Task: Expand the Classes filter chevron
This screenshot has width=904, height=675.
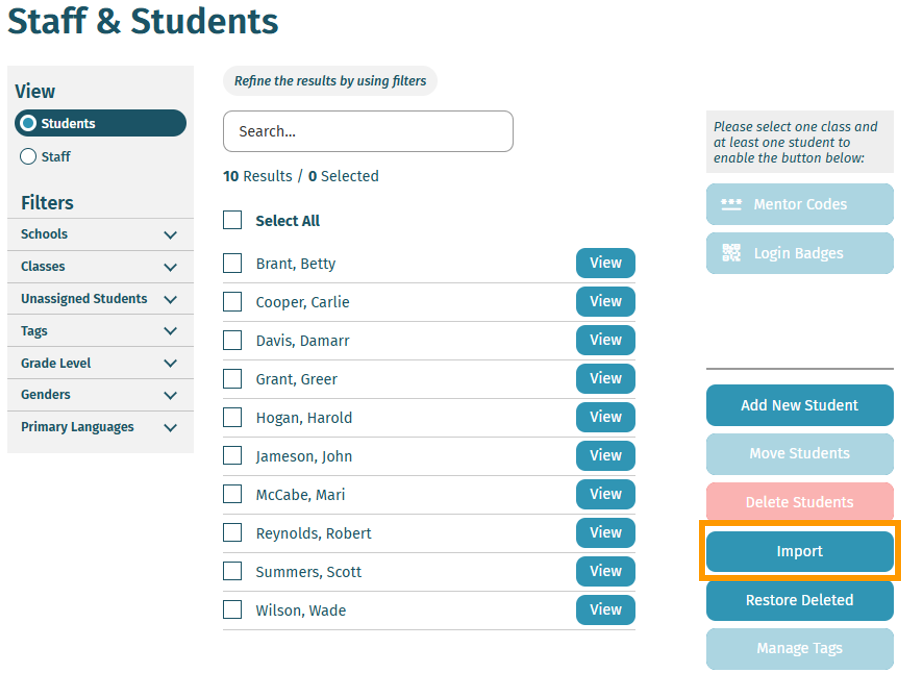Action: pos(170,267)
